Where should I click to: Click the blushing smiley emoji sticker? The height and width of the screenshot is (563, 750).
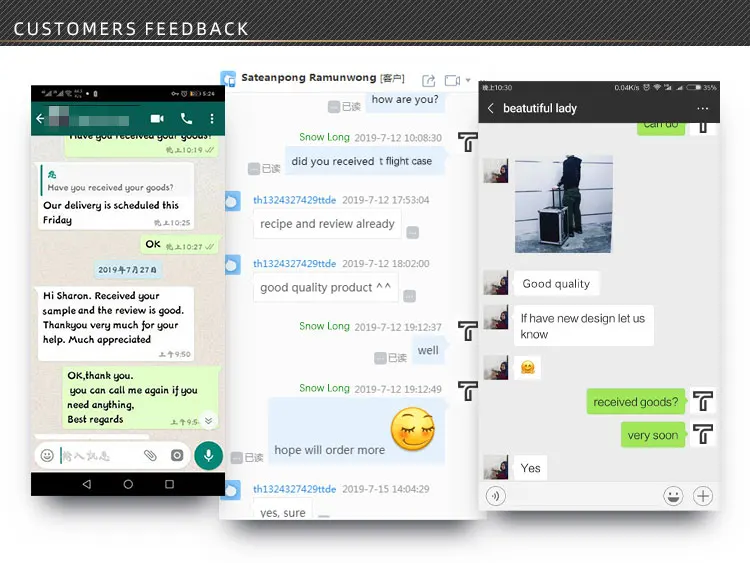pos(413,429)
